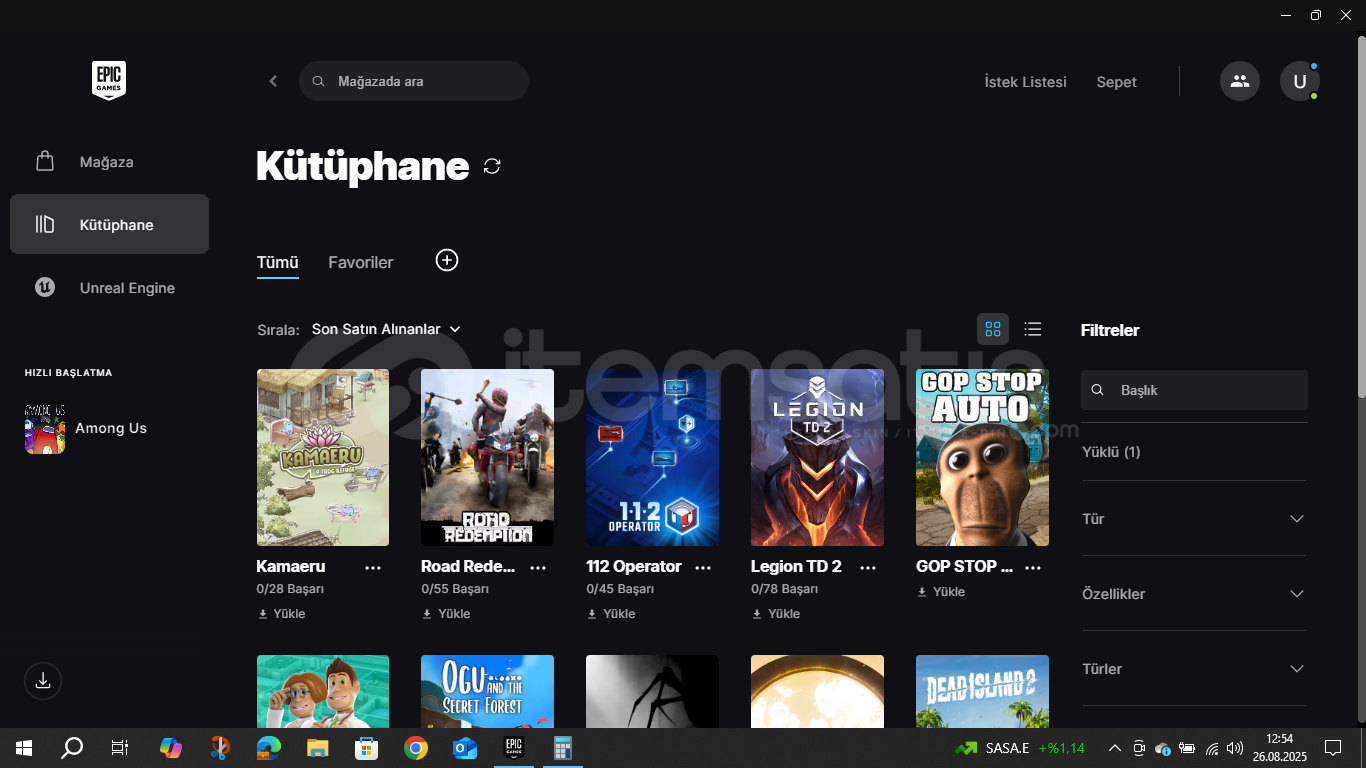Click the SASA.E stock widget in taskbar

pos(1020,748)
